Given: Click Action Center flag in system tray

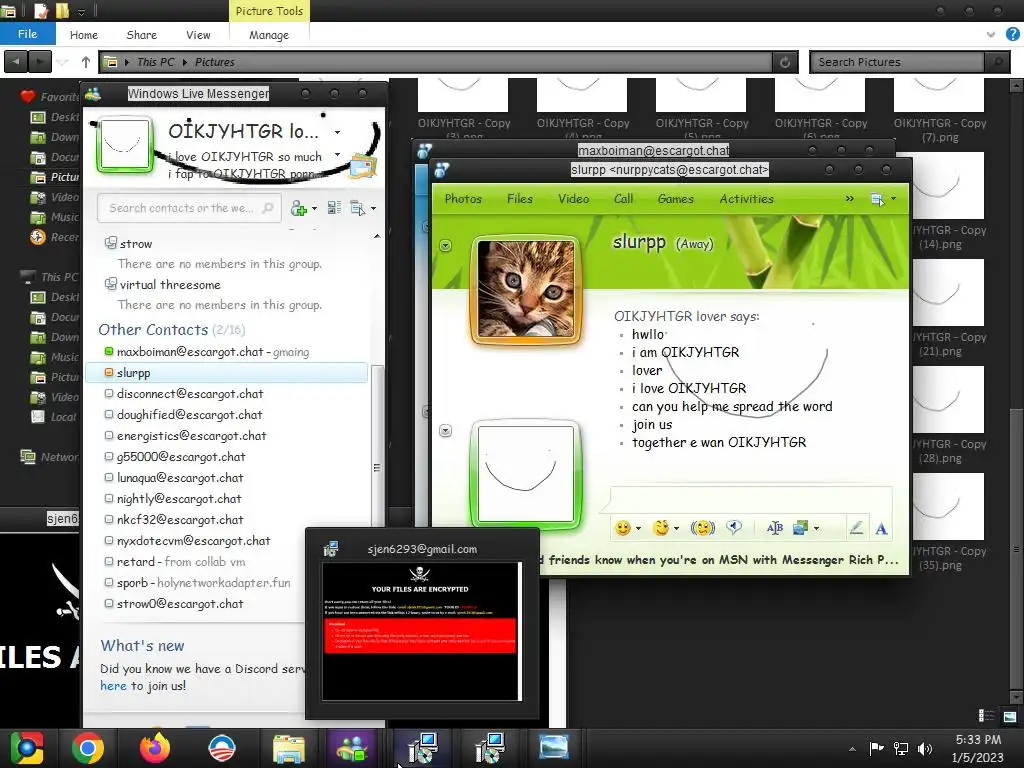Looking at the screenshot, I should coord(876,748).
